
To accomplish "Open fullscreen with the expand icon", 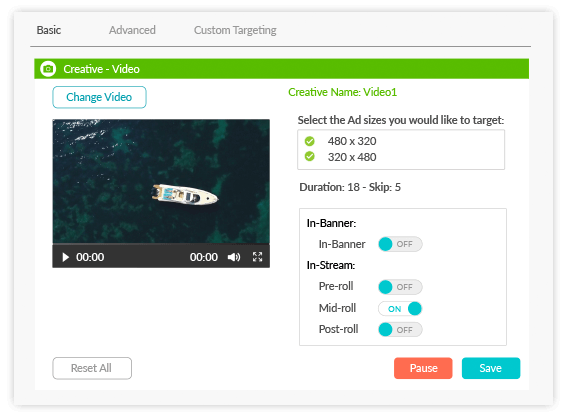I will [257, 257].
